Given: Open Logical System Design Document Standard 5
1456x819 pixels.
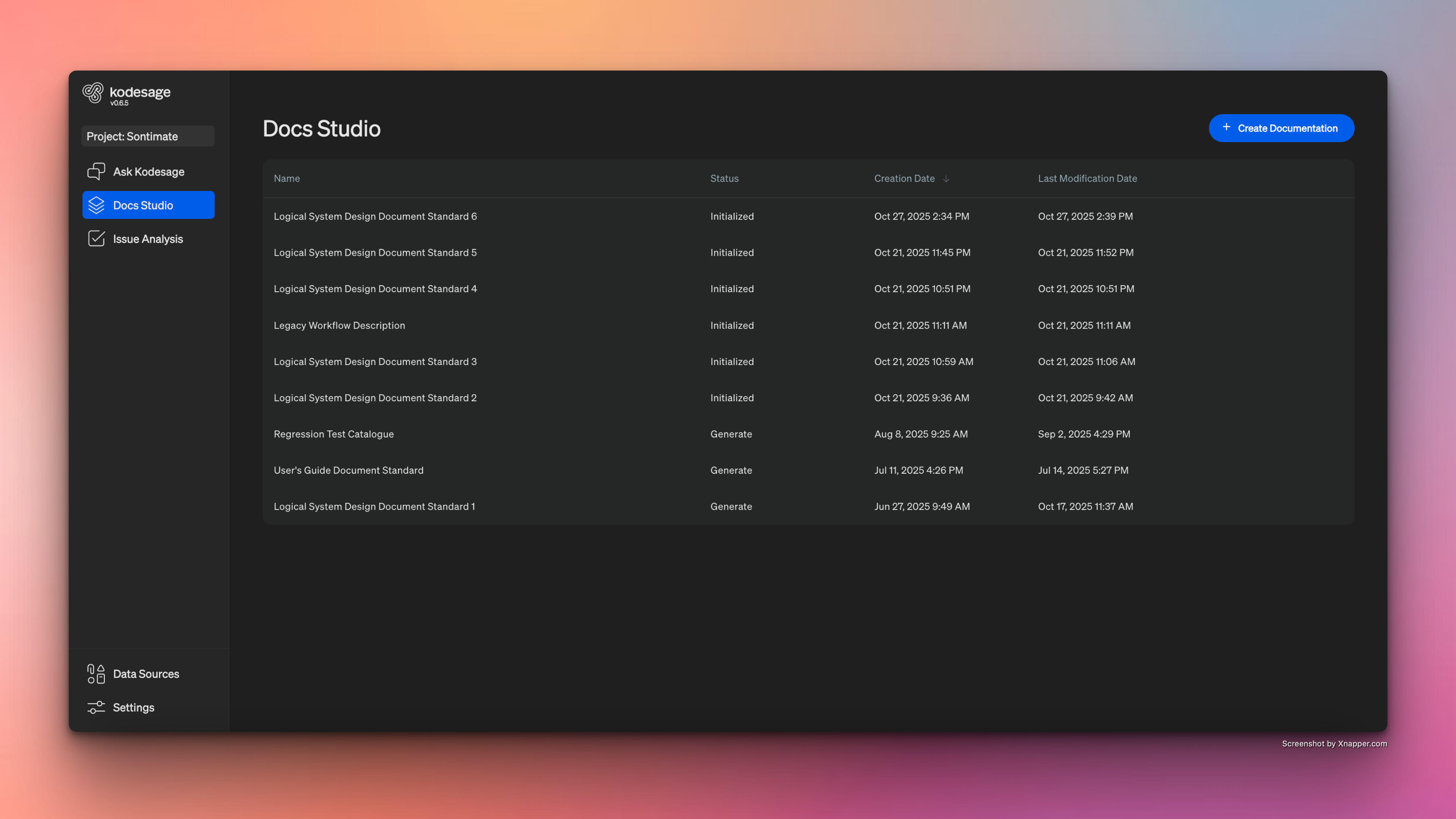Looking at the screenshot, I should [375, 253].
